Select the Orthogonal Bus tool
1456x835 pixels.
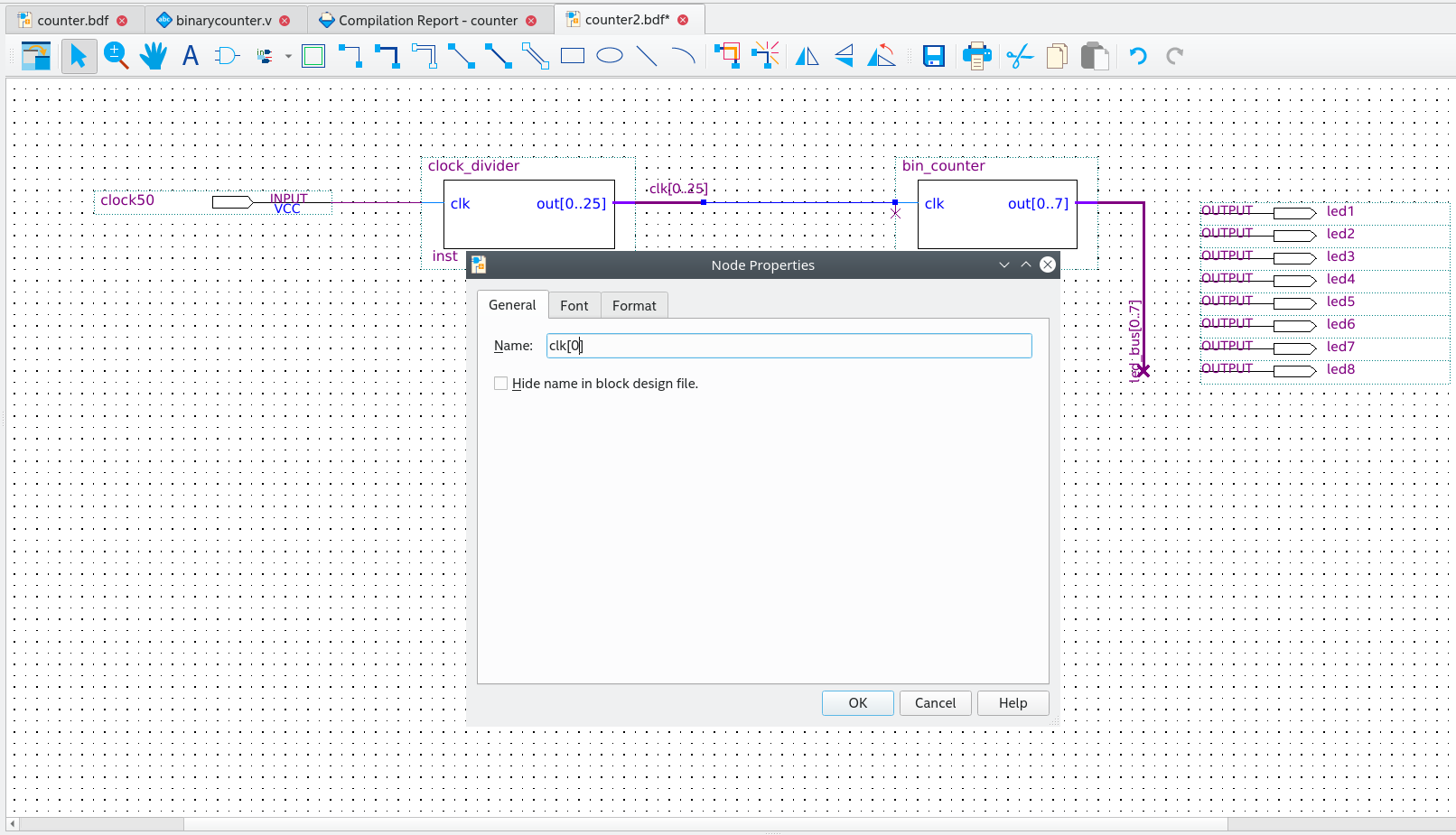387,56
